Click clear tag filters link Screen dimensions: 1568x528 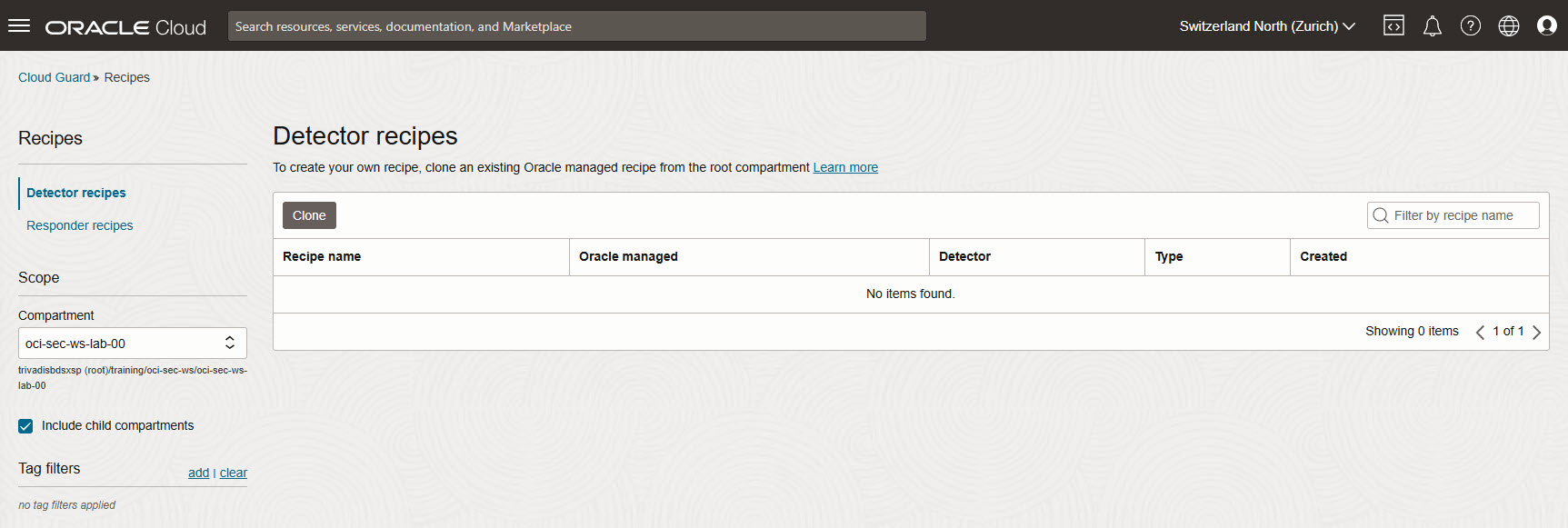(234, 473)
